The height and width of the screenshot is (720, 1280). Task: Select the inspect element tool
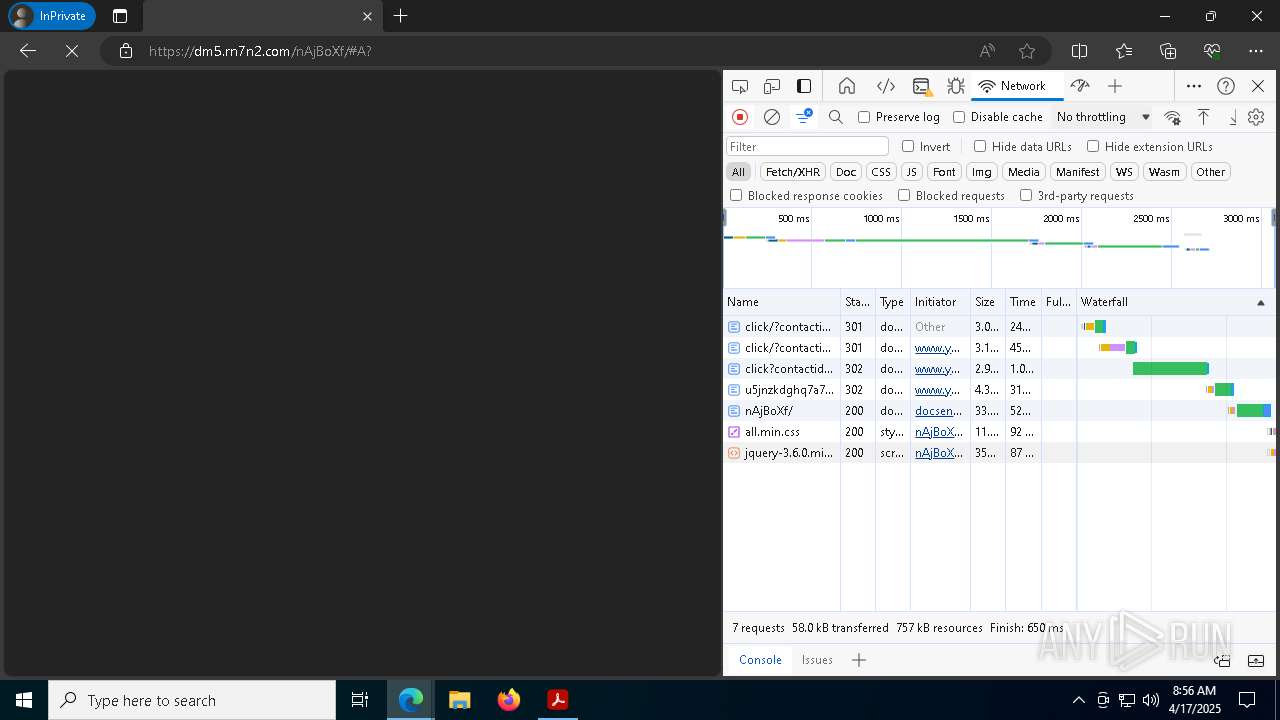(740, 86)
